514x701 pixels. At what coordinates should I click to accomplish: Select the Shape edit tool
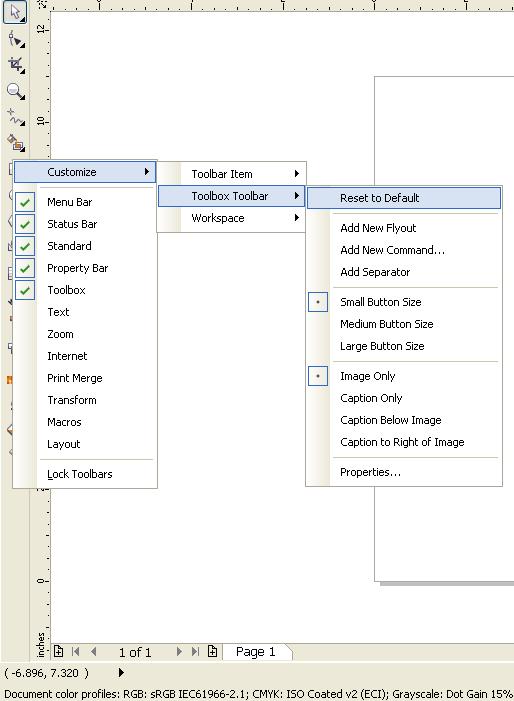(16, 39)
